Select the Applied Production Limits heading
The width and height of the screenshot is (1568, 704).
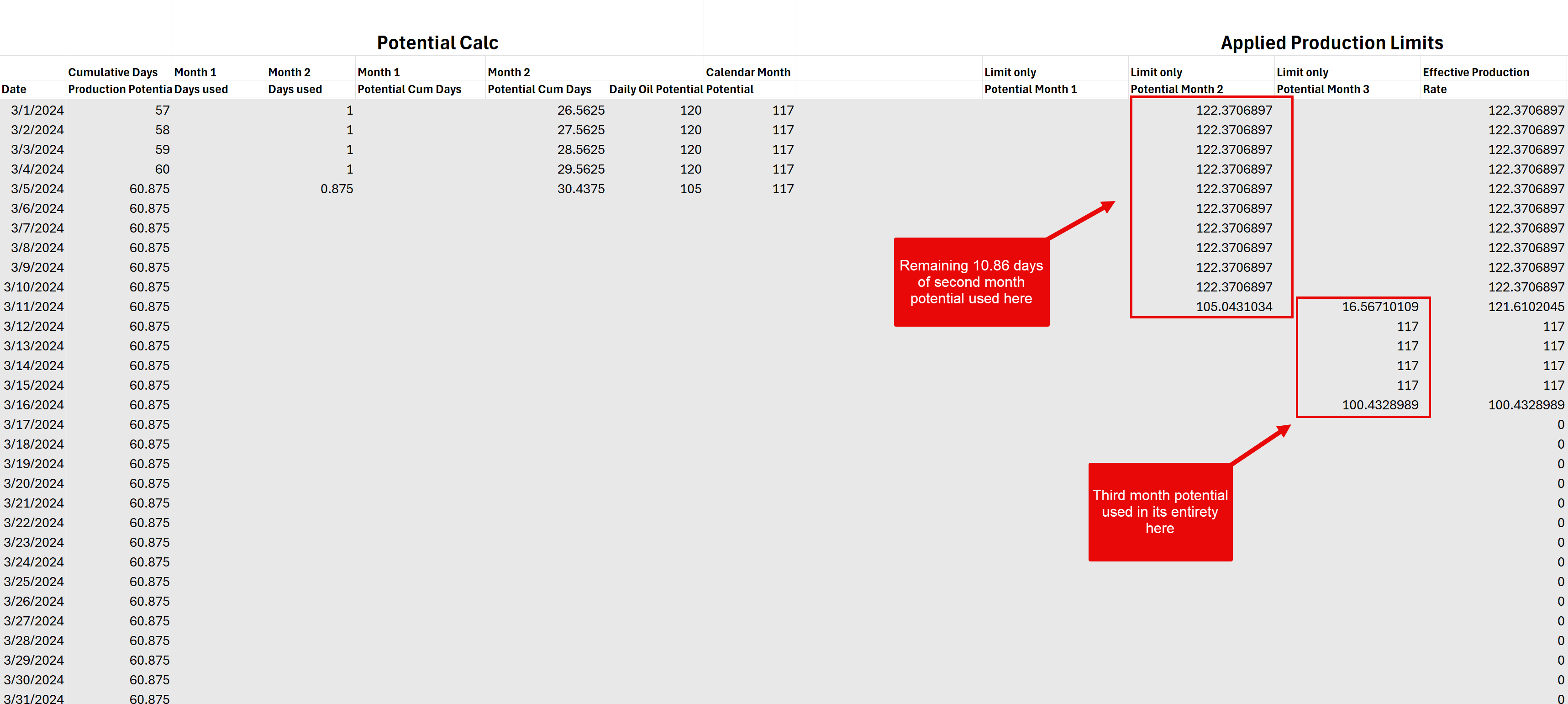[1331, 42]
